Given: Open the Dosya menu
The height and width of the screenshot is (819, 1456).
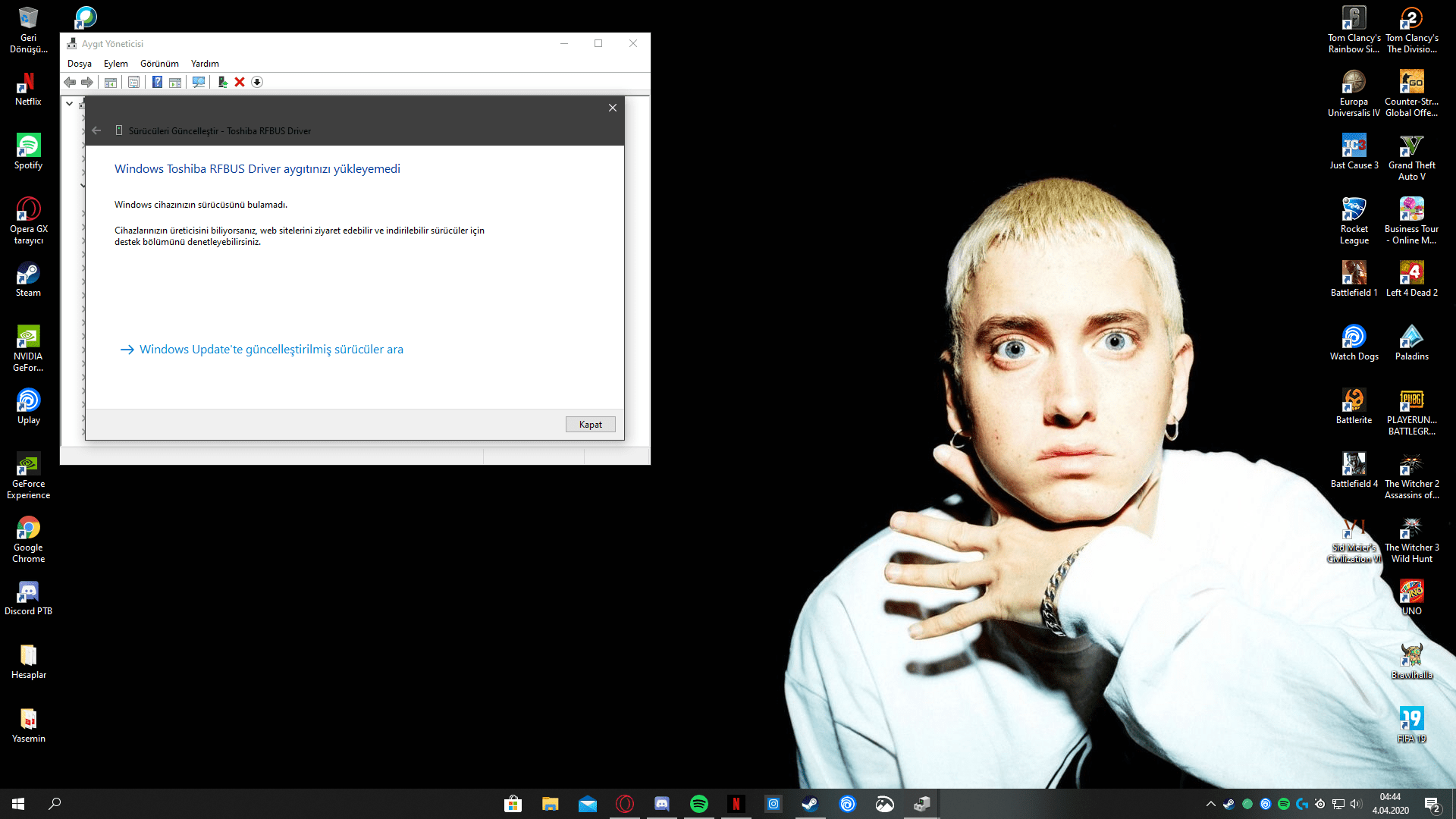Looking at the screenshot, I should pos(79,64).
